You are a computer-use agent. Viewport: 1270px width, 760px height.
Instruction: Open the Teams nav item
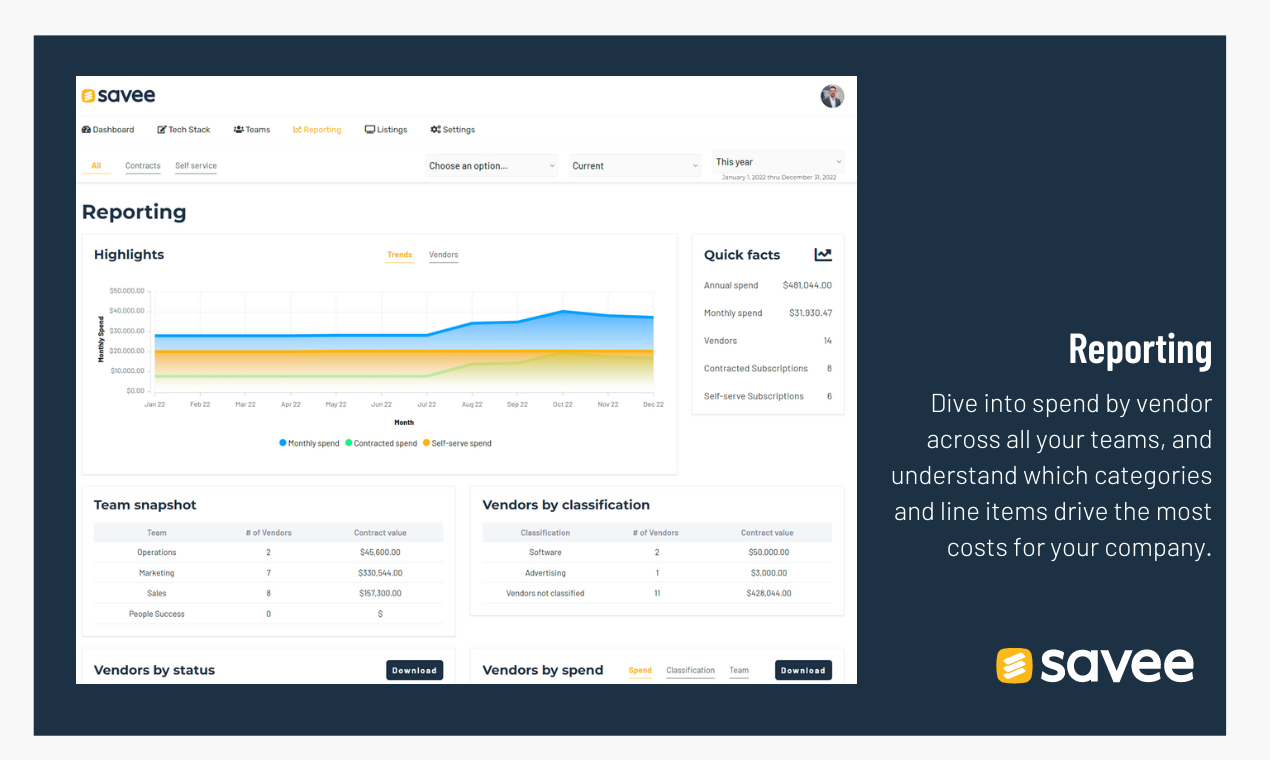pos(252,130)
